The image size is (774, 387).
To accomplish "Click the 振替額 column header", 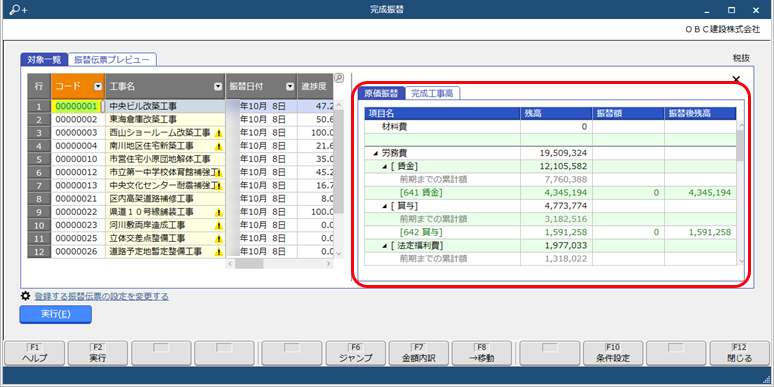I will tap(628, 114).
